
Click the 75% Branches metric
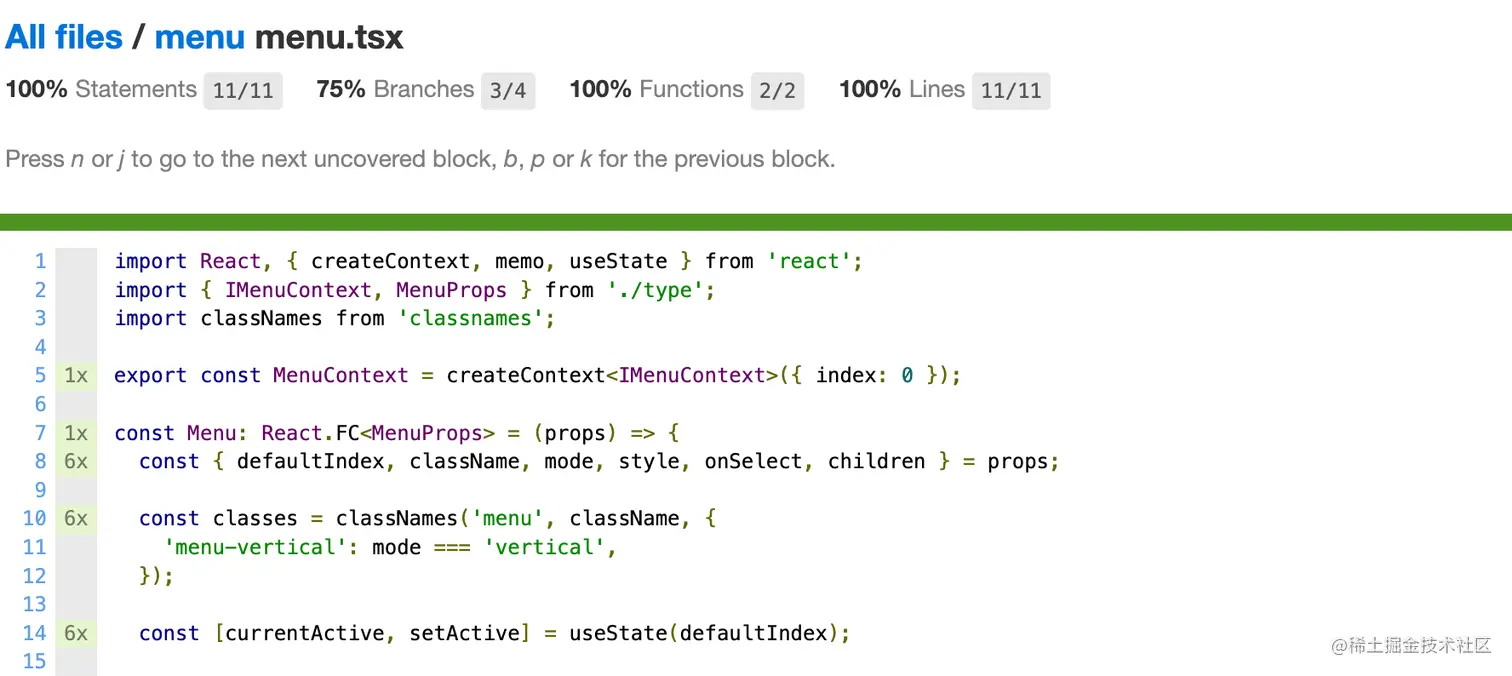(395, 89)
